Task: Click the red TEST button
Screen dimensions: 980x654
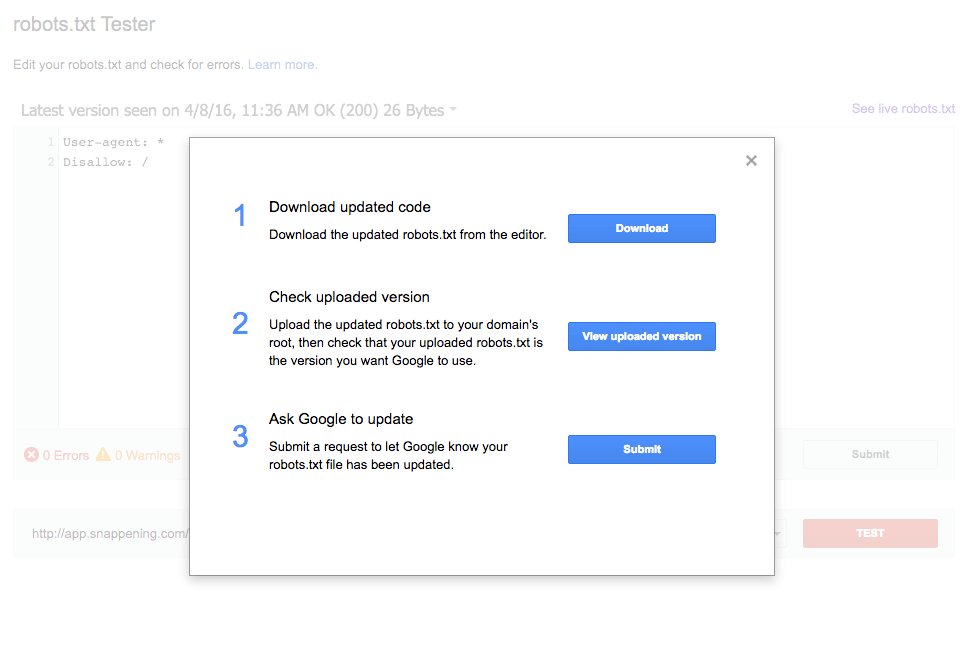Action: [870, 533]
